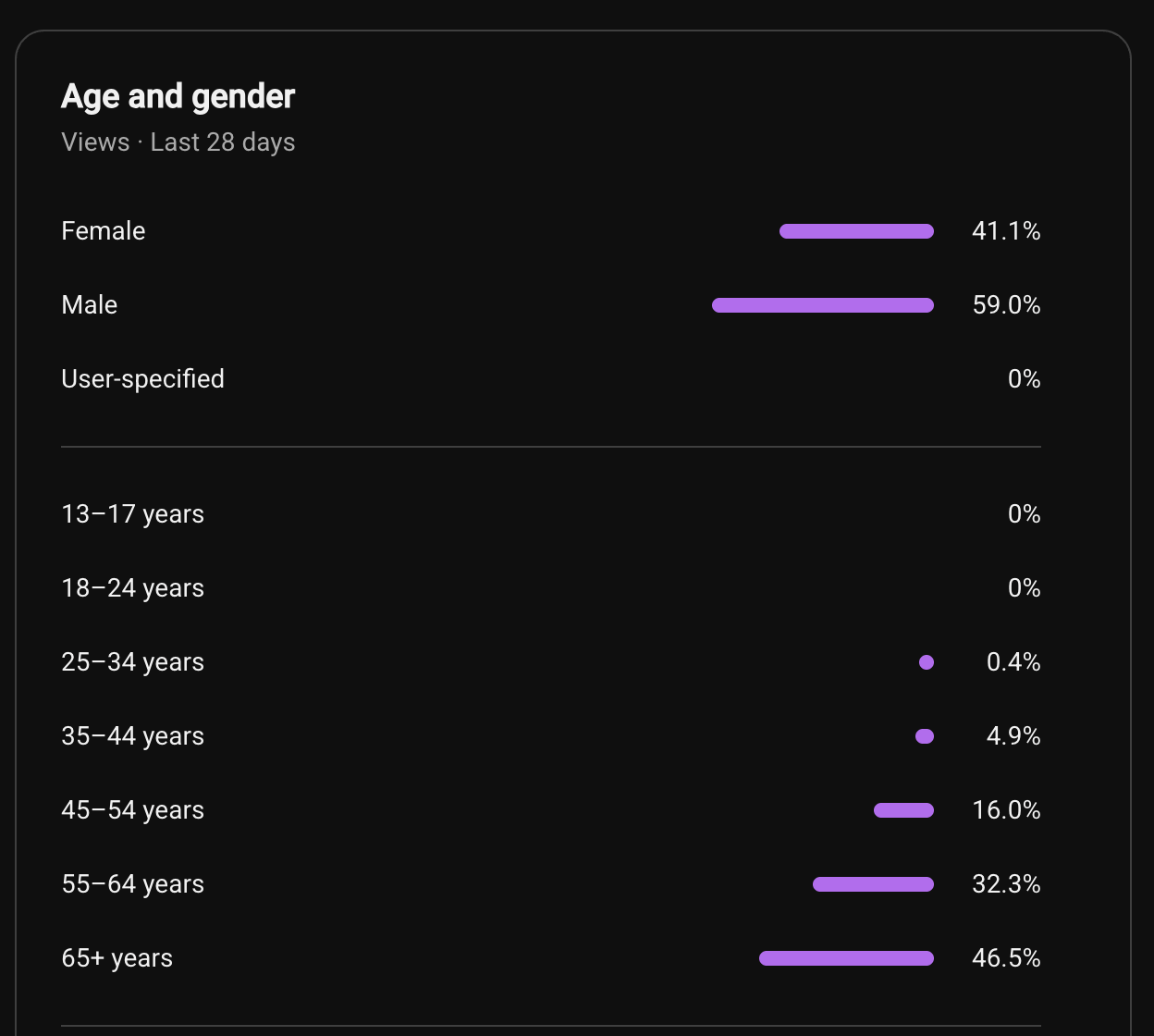1154x1036 pixels.
Task: Click the 0.4% value for 25–34 years
Action: coord(1013,662)
